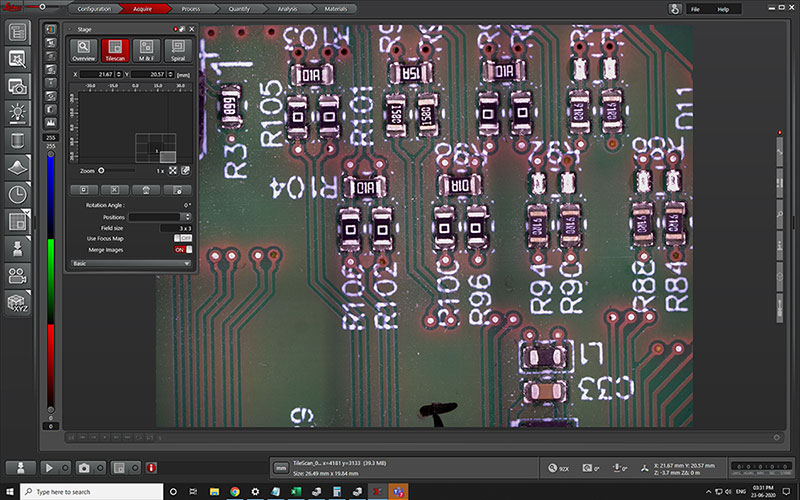800x500 pixels.
Task: Select the Spiral scan mode
Action: [x=177, y=49]
